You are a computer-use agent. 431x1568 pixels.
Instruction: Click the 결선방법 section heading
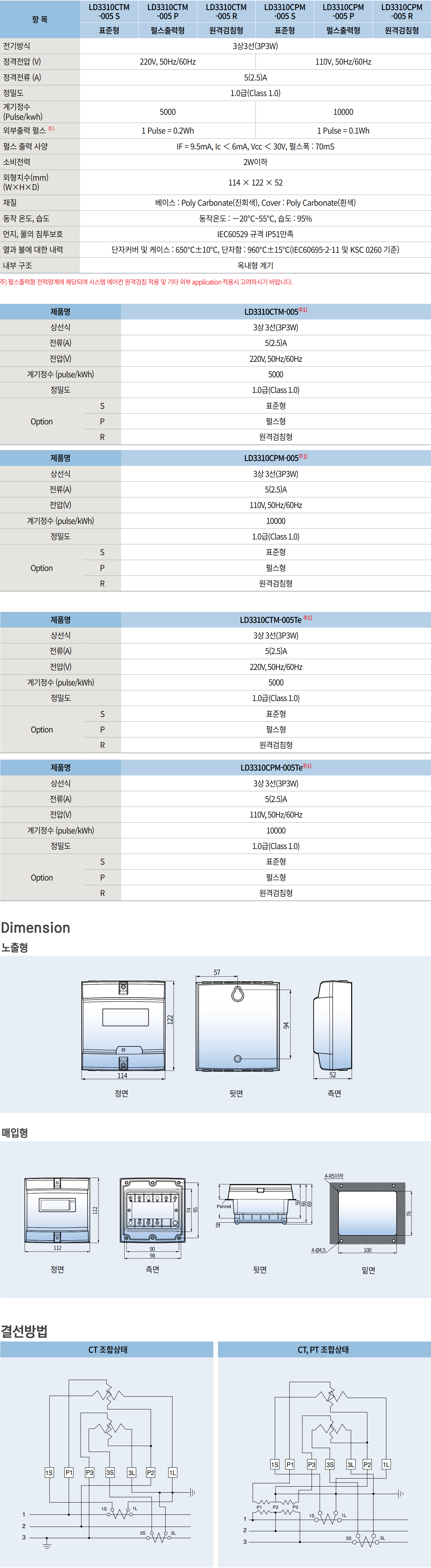point(24,1331)
